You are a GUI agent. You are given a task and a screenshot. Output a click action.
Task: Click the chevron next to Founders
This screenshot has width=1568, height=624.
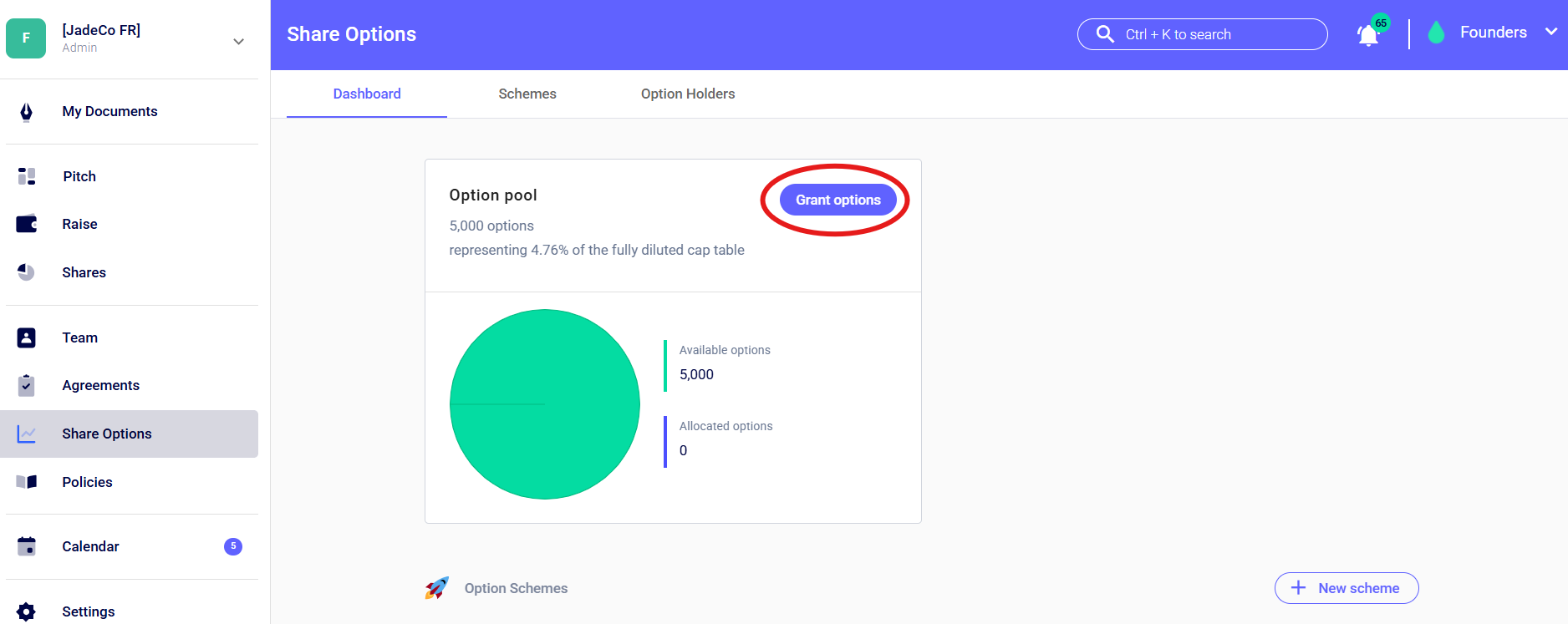pyautogui.click(x=1551, y=32)
